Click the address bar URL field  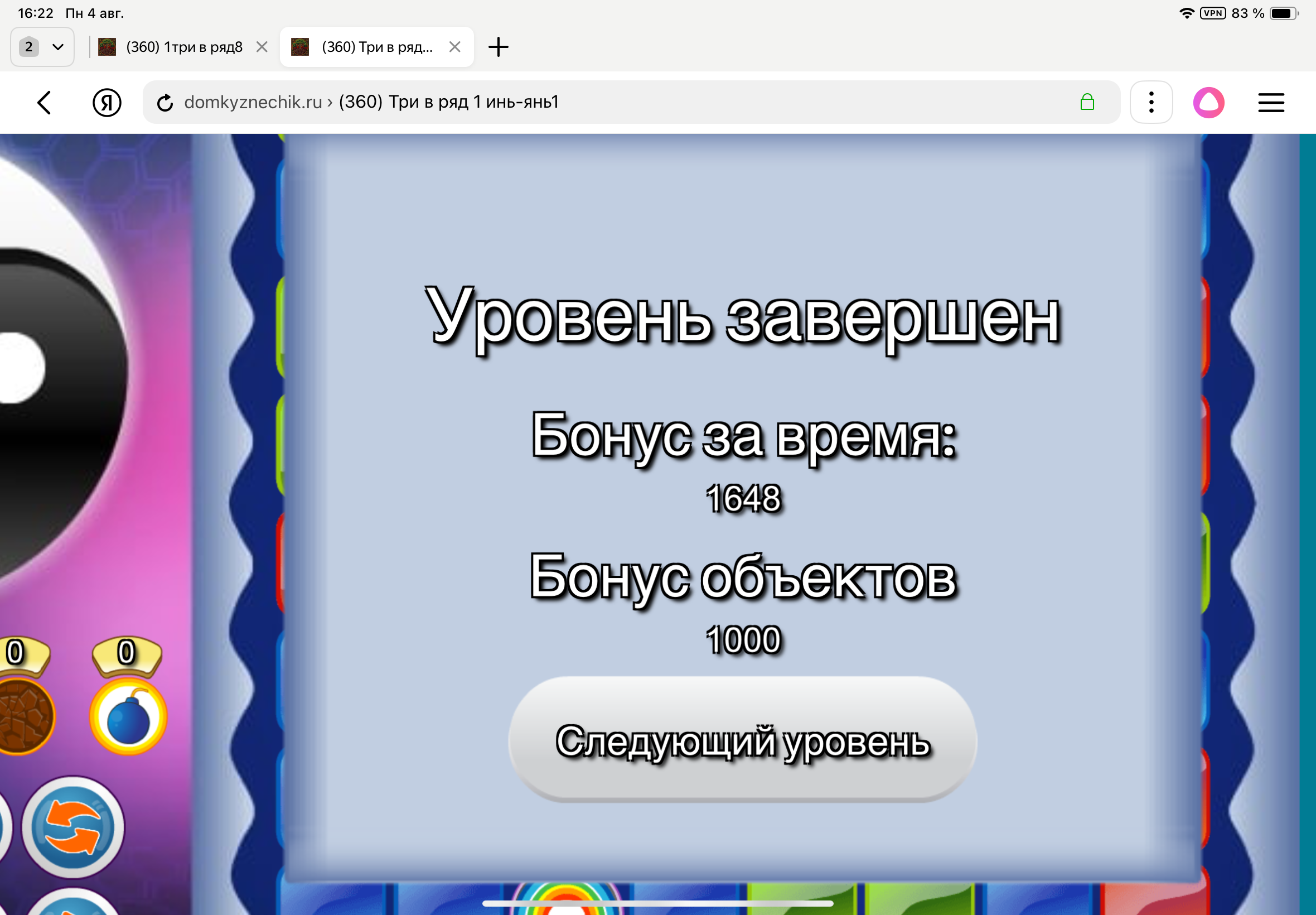coord(630,102)
